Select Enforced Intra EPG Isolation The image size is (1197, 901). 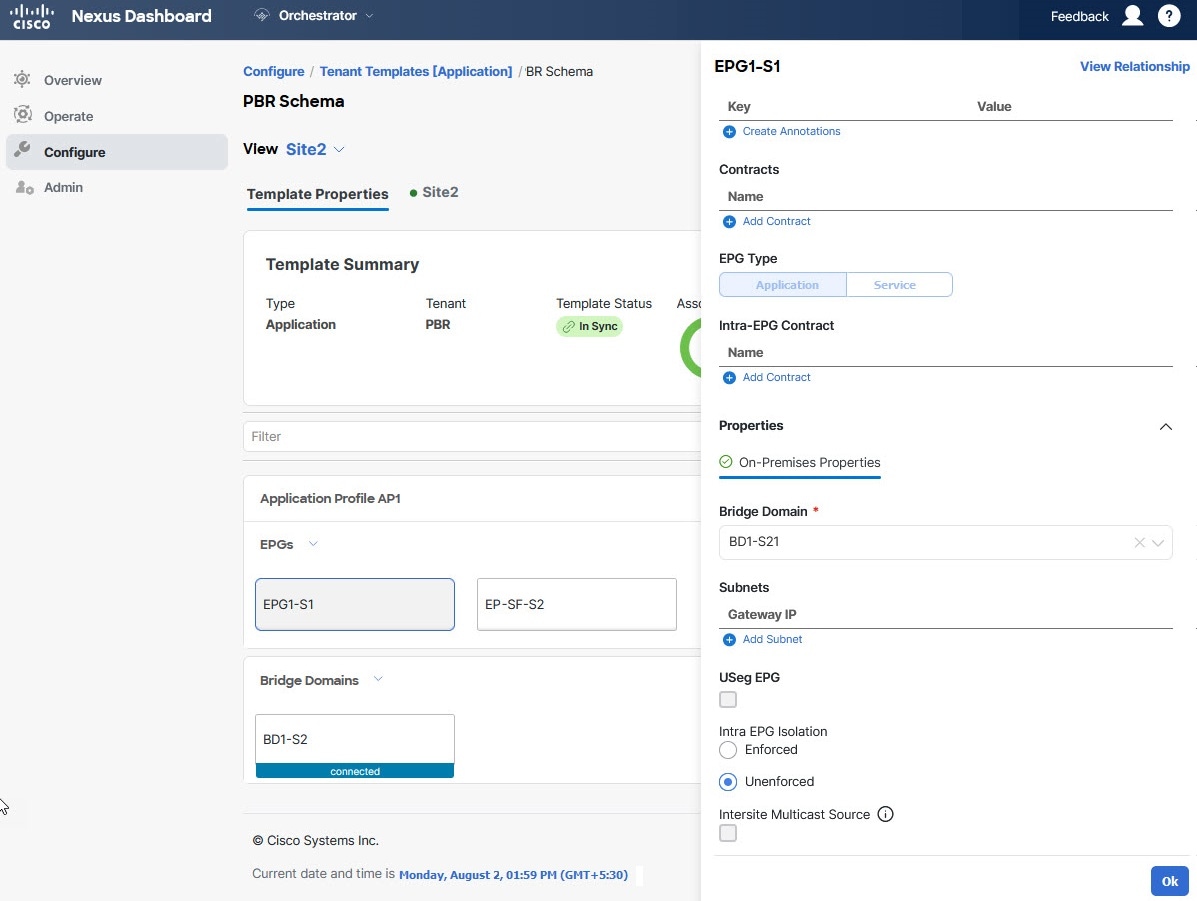[728, 750]
